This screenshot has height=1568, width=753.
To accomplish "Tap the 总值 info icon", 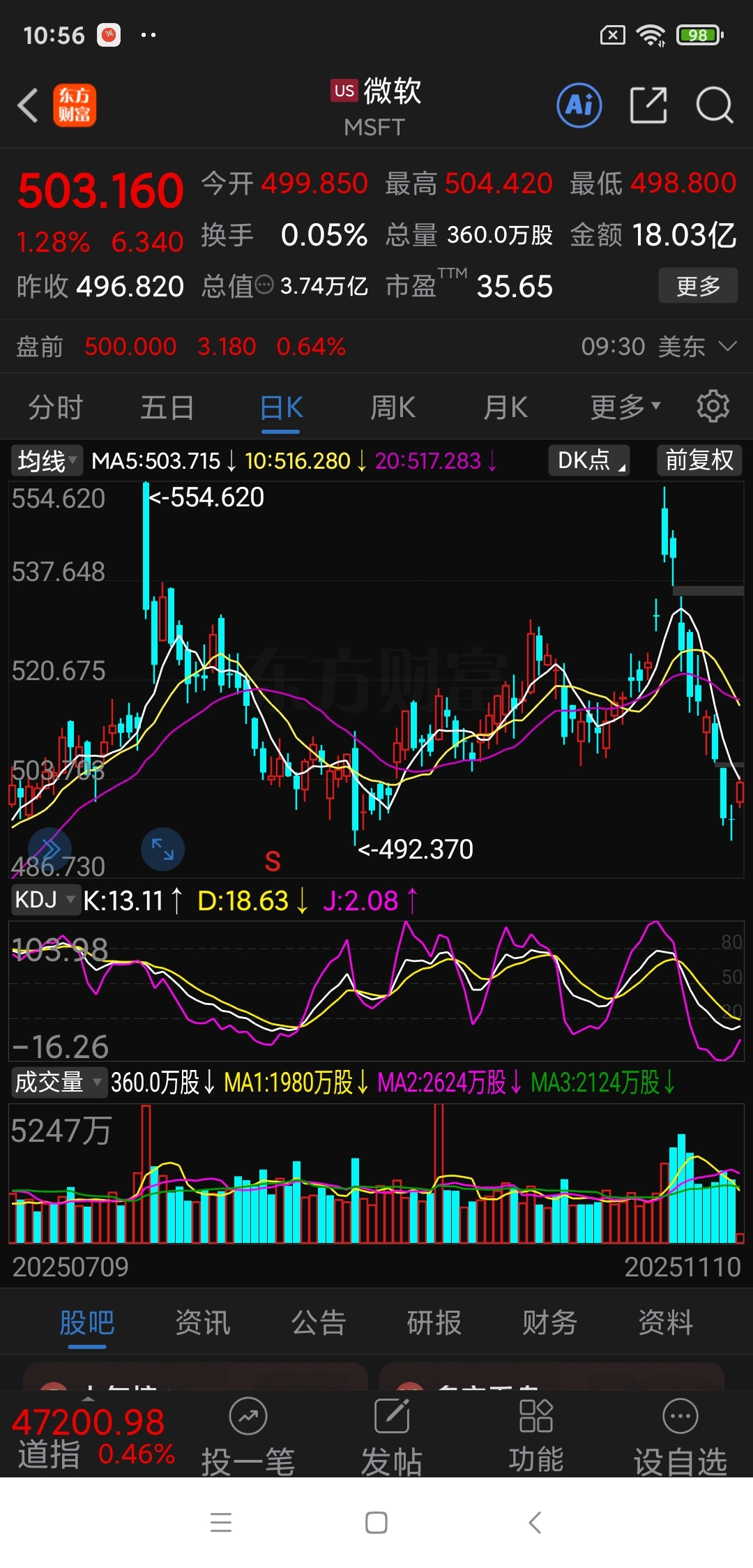I will (x=264, y=285).
